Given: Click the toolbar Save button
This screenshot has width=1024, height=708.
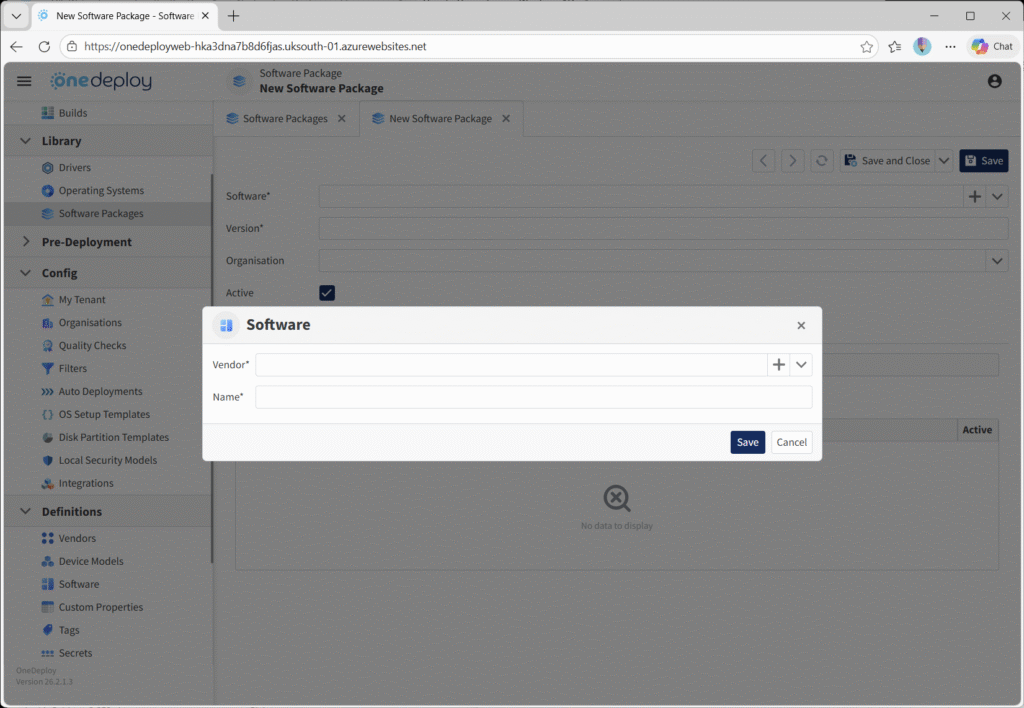Looking at the screenshot, I should tap(984, 161).
